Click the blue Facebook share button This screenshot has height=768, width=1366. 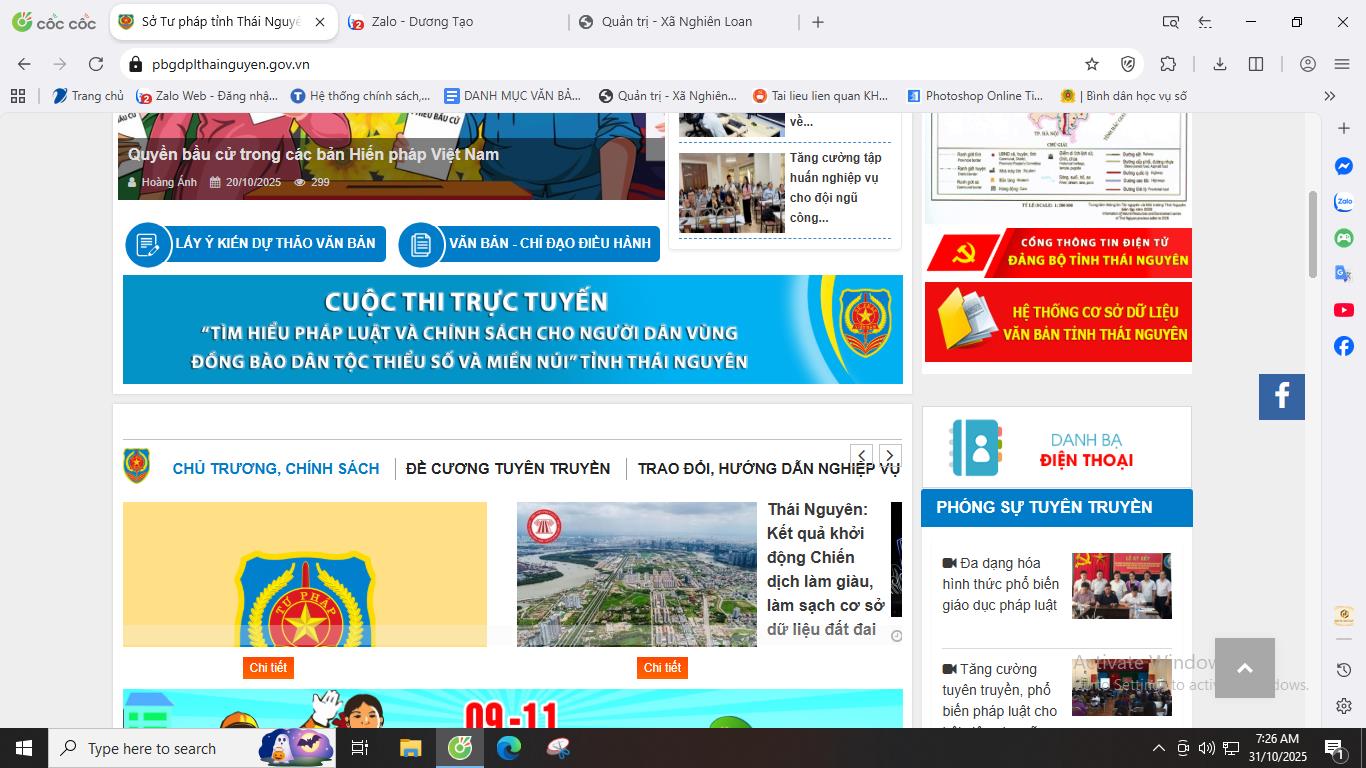1281,397
